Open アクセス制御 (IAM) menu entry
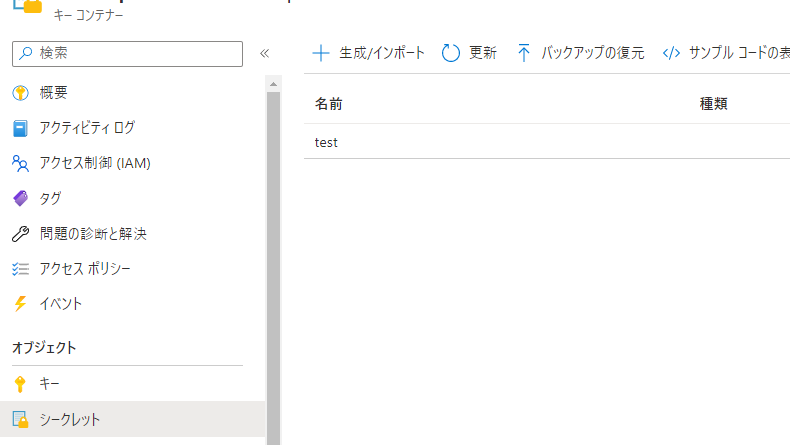 (x=95, y=163)
